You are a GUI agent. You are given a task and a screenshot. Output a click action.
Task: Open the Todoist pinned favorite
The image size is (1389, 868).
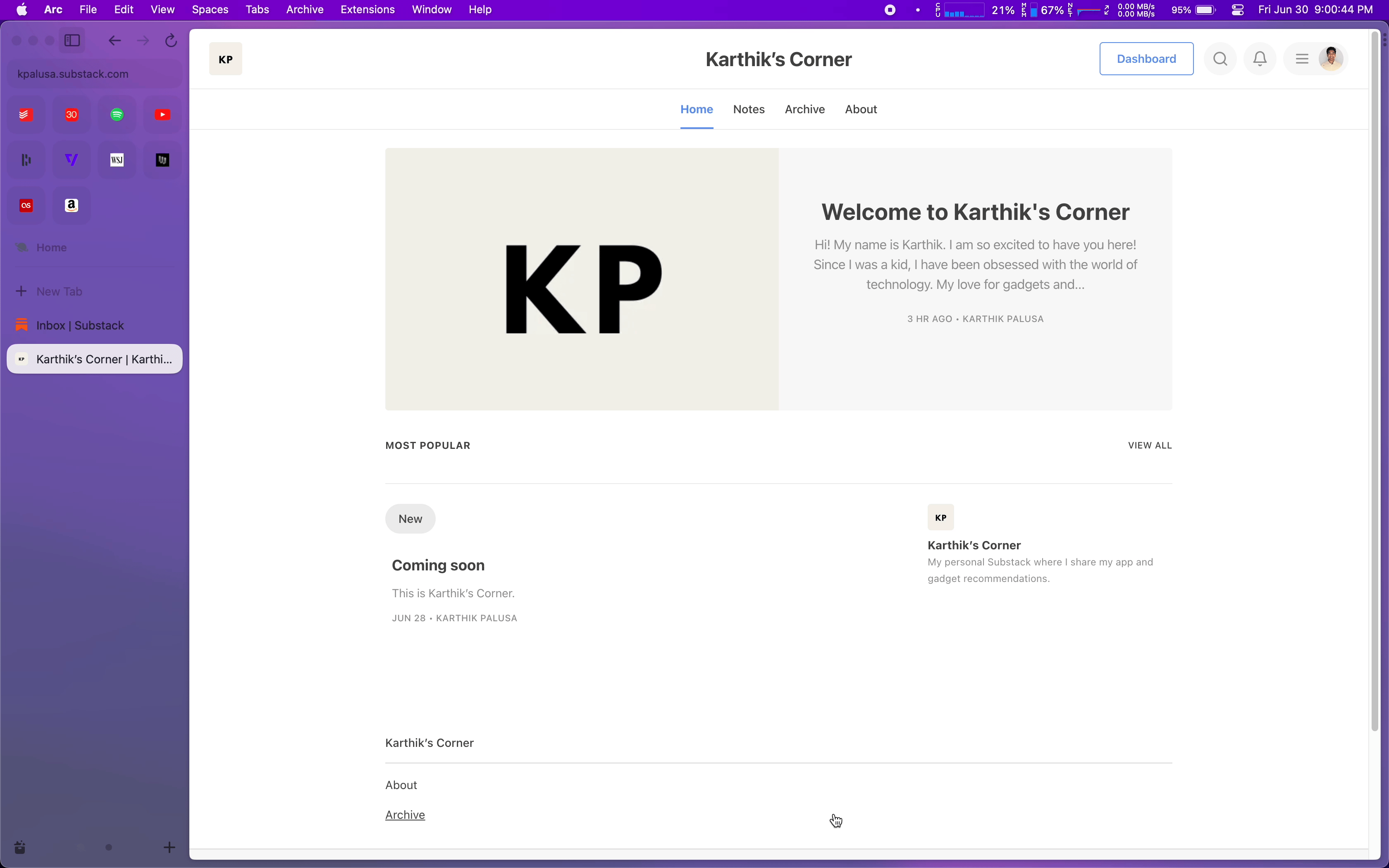(26, 115)
